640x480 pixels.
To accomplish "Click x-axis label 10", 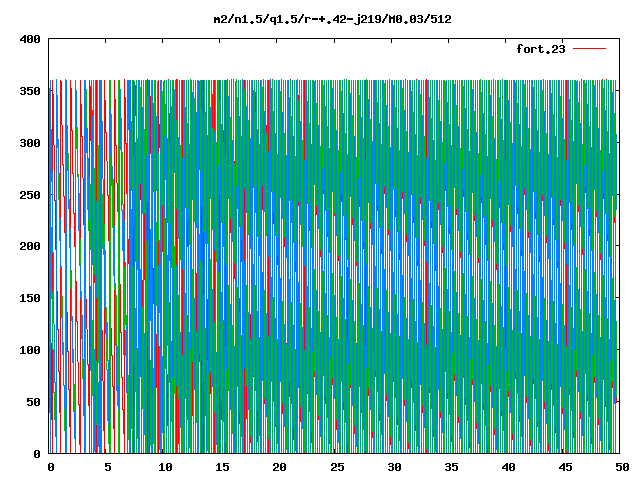I will pyautogui.click(x=165, y=467).
